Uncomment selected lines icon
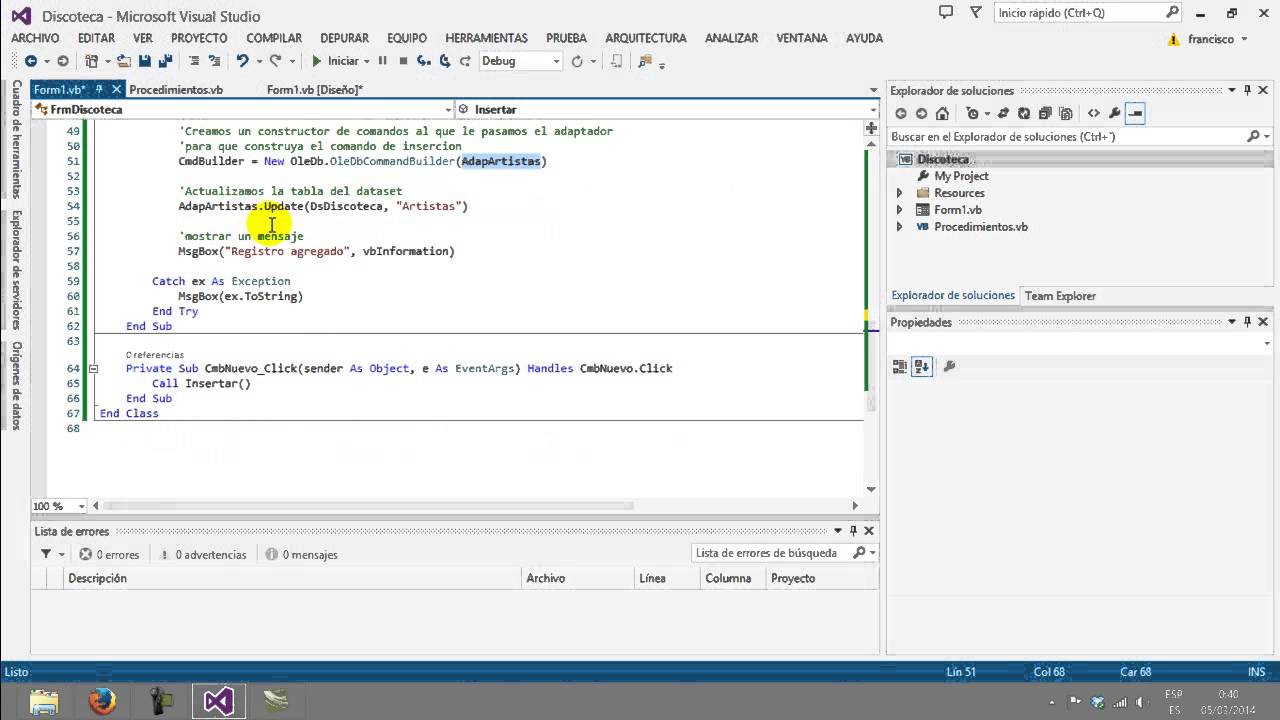Viewport: 1280px width, 720px height. tap(214, 61)
